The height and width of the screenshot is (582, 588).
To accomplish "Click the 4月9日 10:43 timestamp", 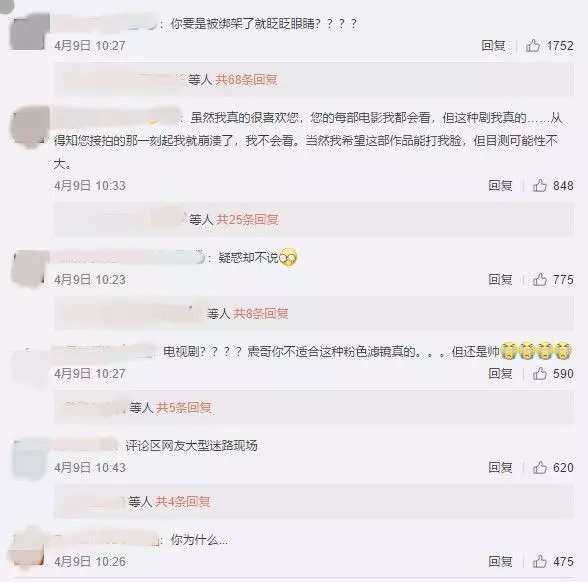I will [x=90, y=468].
